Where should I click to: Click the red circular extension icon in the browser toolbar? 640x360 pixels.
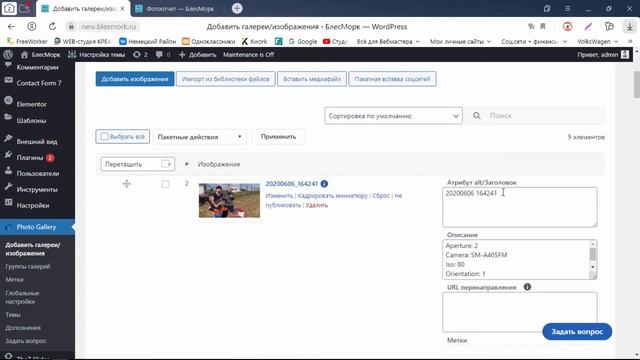567,27
